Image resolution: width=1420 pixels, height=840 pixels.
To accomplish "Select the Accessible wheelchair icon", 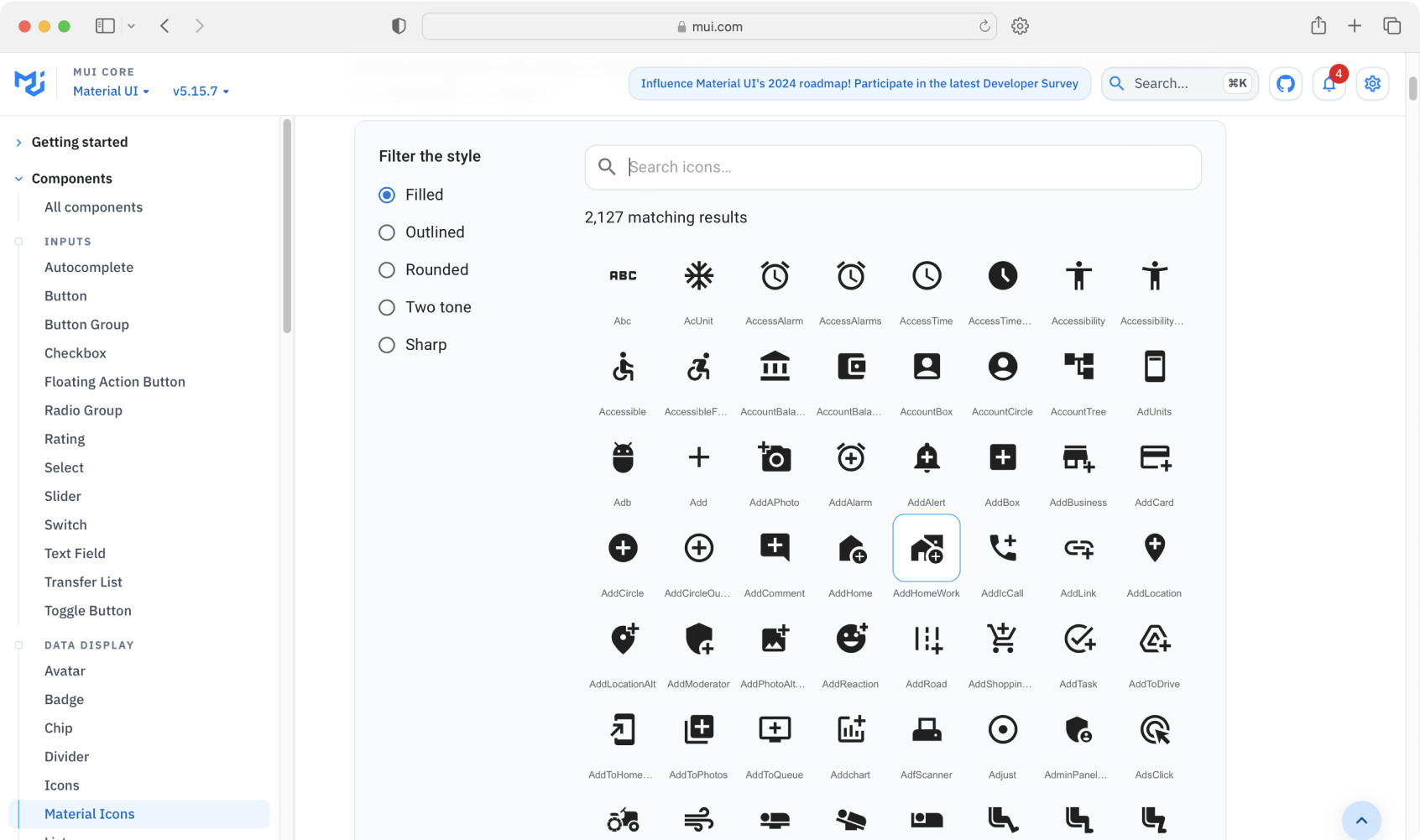I will pyautogui.click(x=623, y=367).
